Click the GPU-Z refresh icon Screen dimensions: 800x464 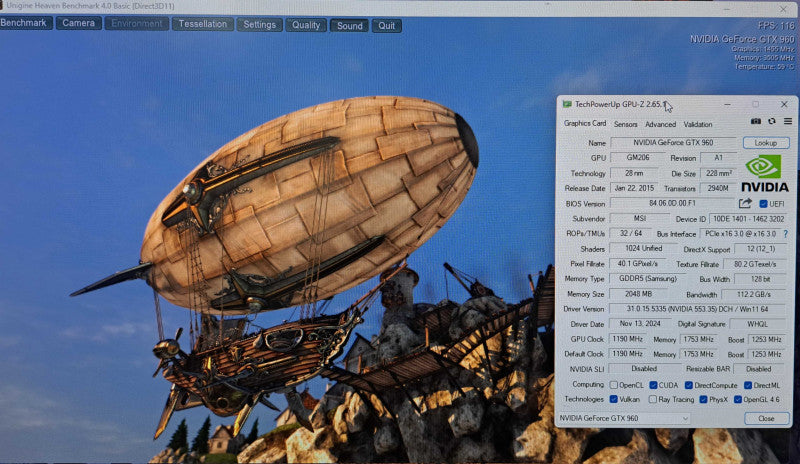click(772, 121)
